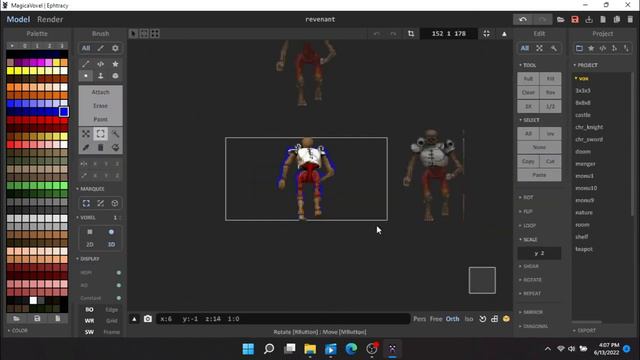Choose the remove color bucket tool
Screen dimensions: 640x360
tap(100, 147)
